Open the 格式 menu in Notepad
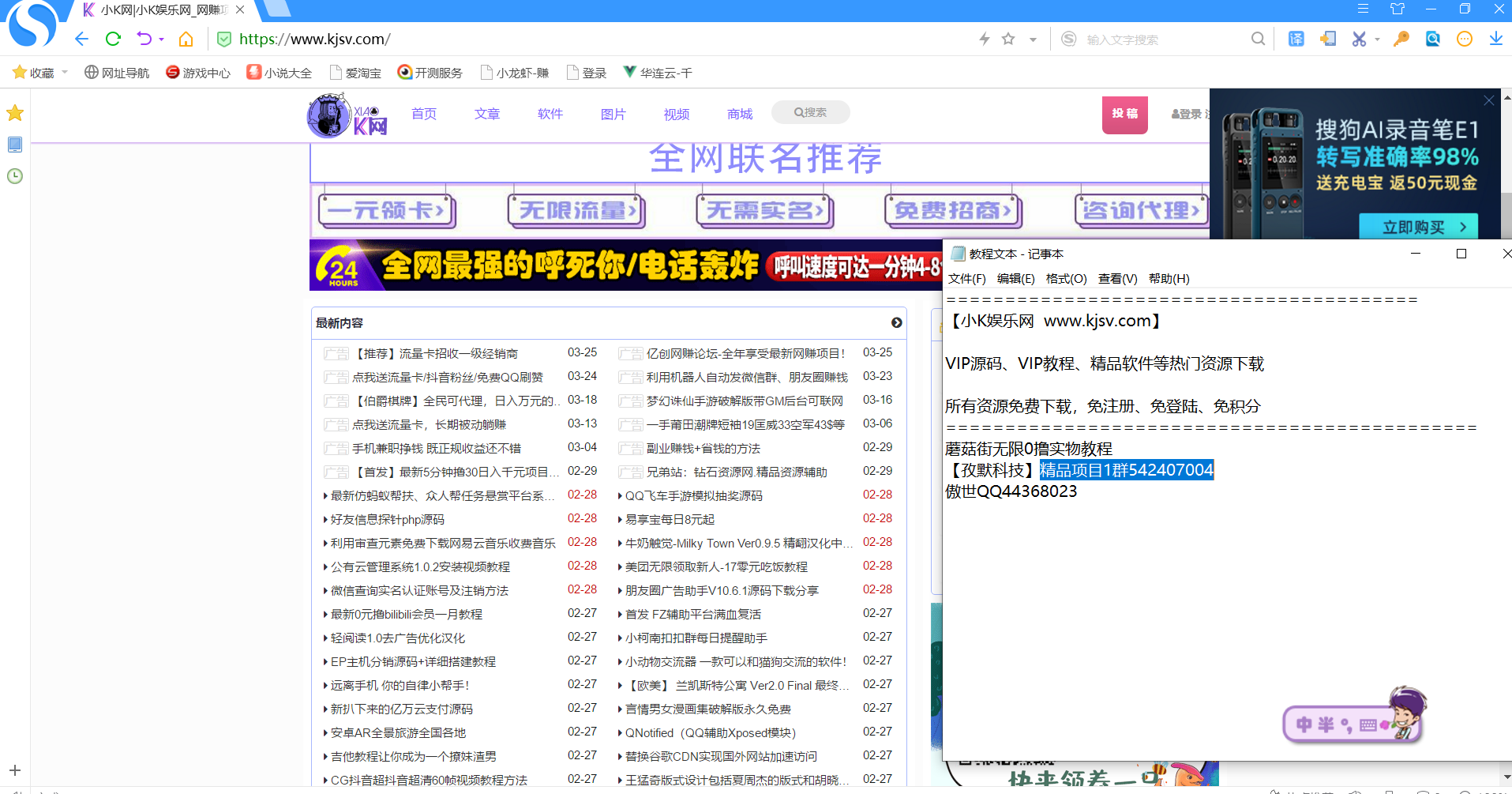Screen dimensions: 1512x794 pos(1066,278)
